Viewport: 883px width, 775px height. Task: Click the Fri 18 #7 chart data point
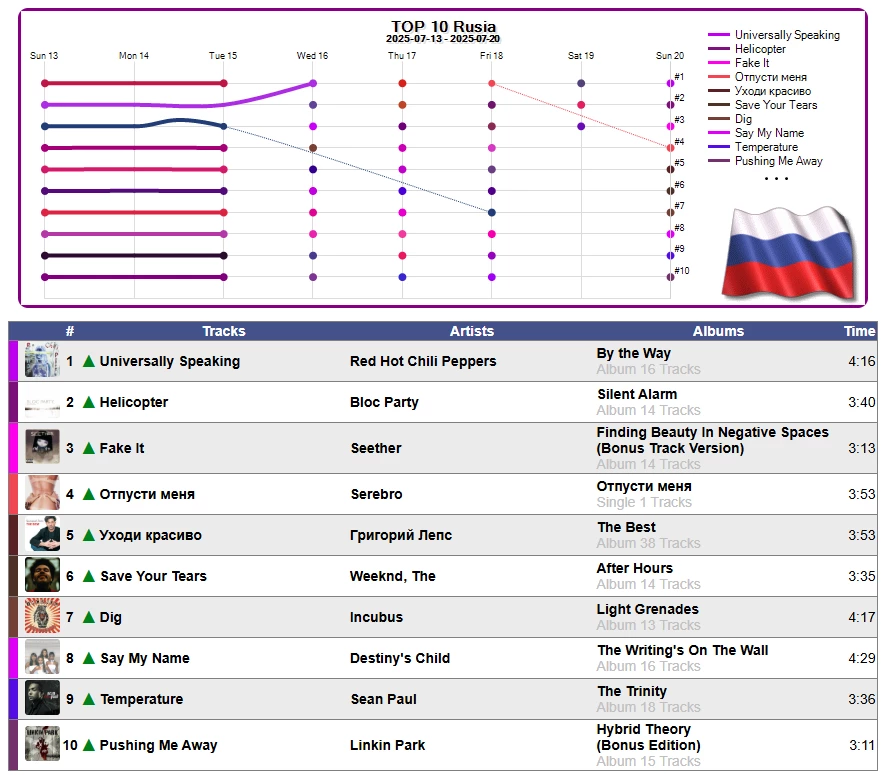pyautogui.click(x=492, y=212)
